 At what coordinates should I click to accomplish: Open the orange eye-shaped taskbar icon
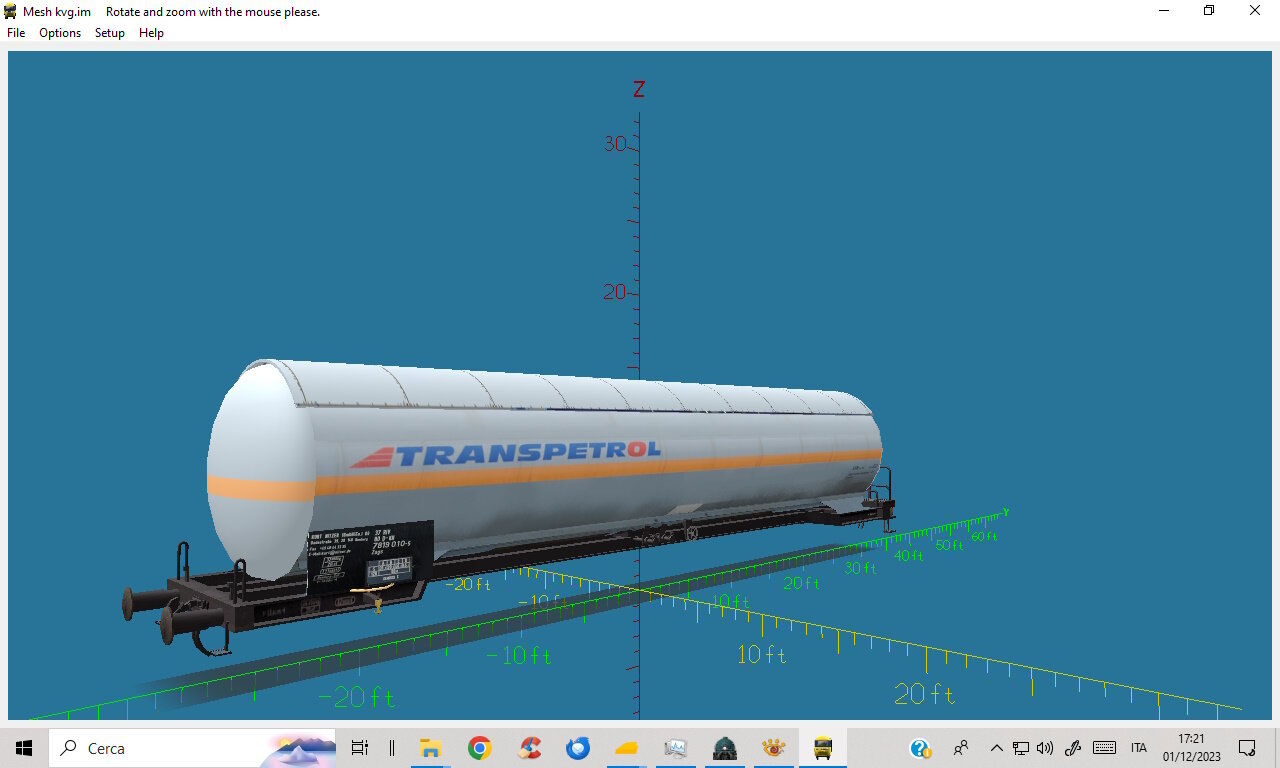(x=774, y=748)
